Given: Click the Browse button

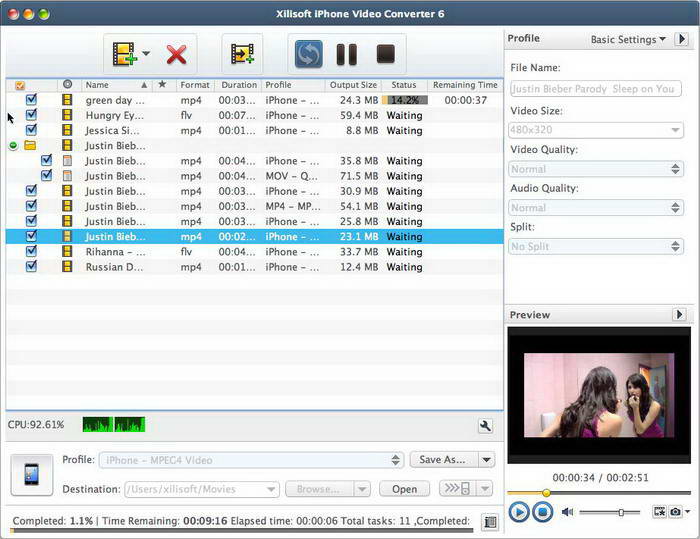Looking at the screenshot, I should pos(319,489).
